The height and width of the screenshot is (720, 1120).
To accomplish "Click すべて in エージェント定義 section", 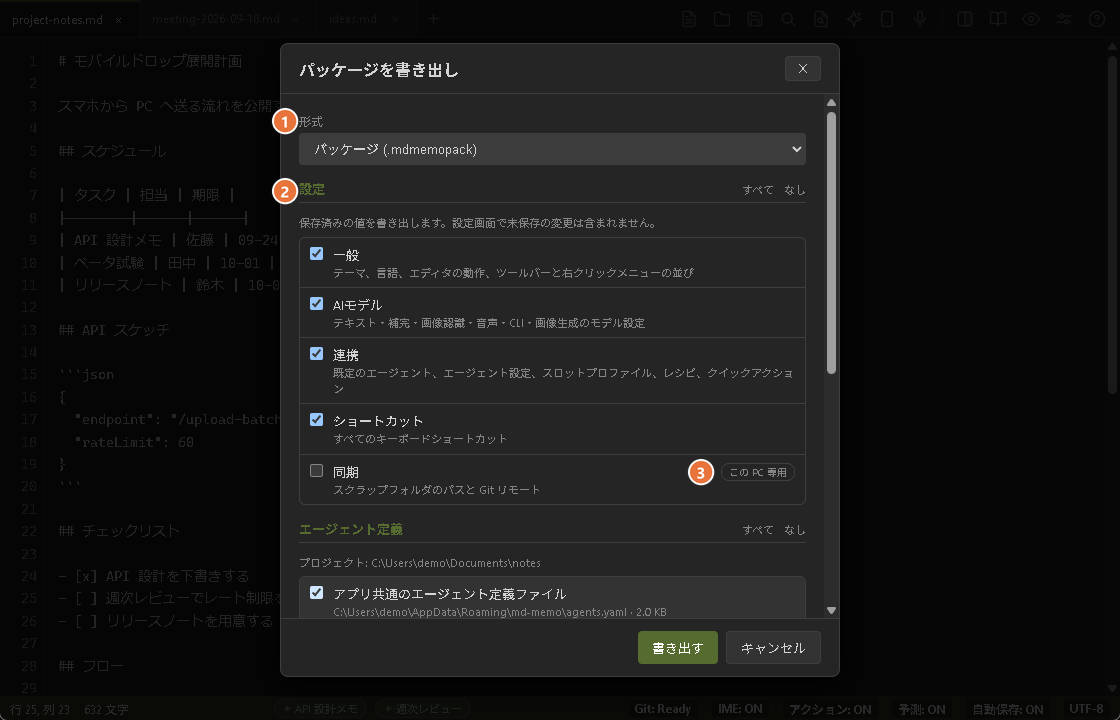I will click(758, 530).
